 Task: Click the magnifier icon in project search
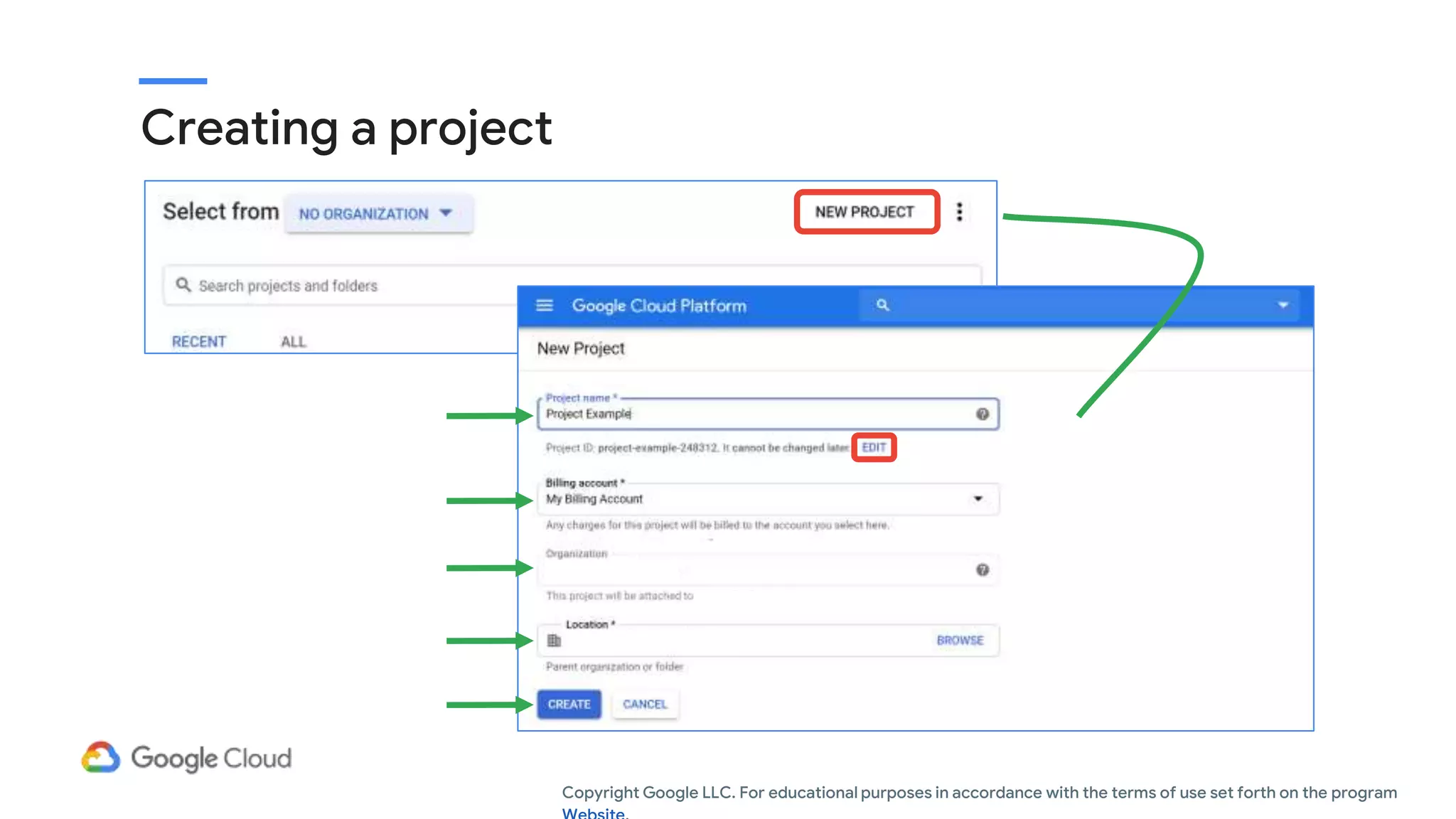point(183,285)
